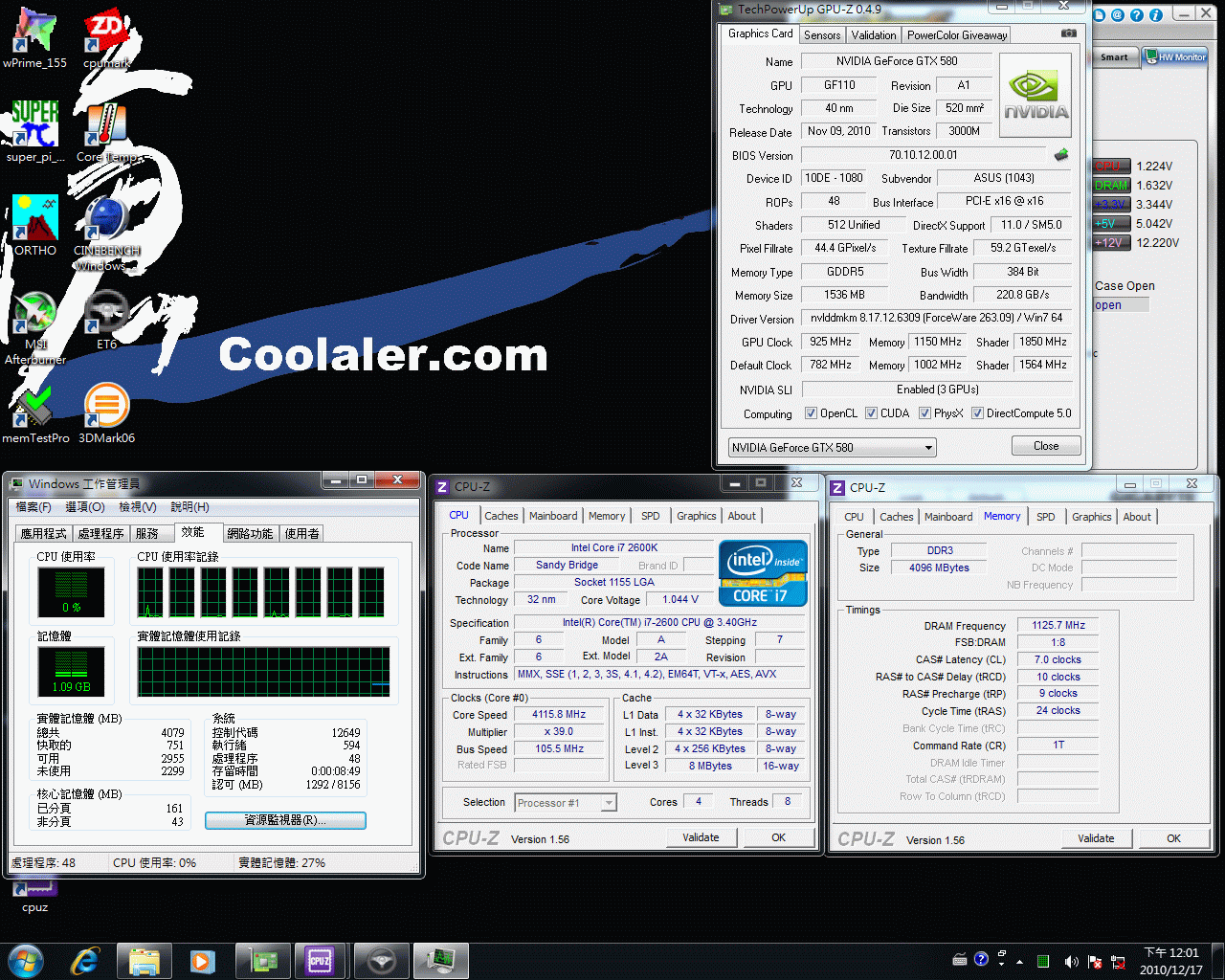Toggle the OpenCL checkbox in GPU-Z
Image resolution: width=1225 pixels, height=980 pixels.
[x=811, y=413]
